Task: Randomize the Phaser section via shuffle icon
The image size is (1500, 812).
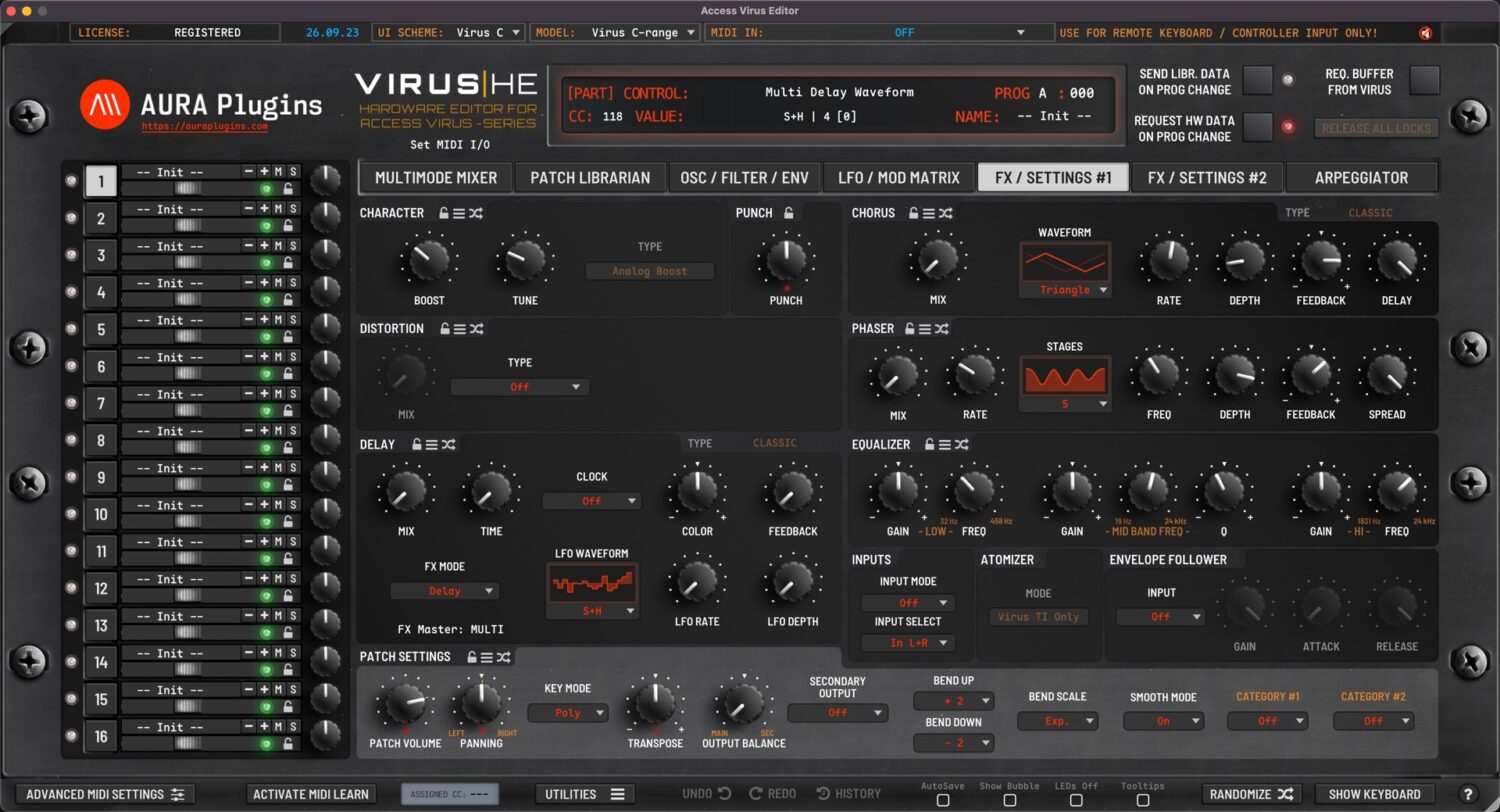Action: pyautogui.click(x=942, y=328)
